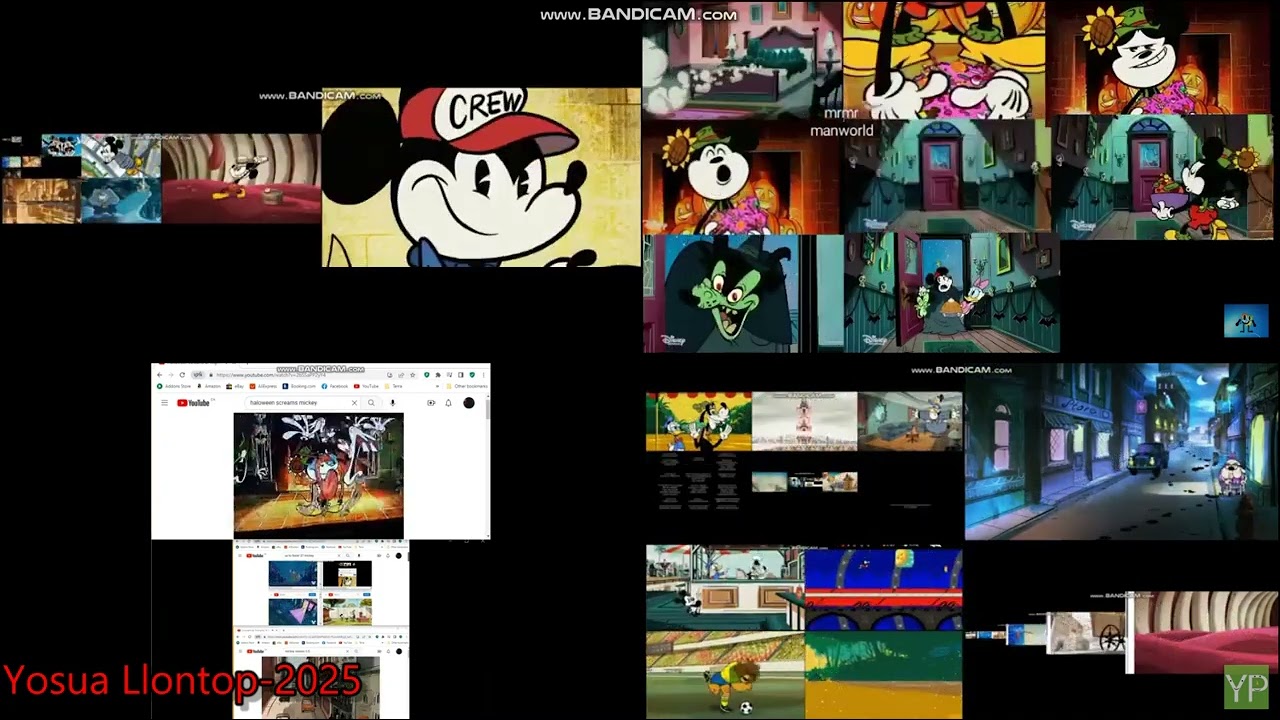1280x720 pixels.
Task: Click the skeleton Halloween video player
Action: [319, 476]
